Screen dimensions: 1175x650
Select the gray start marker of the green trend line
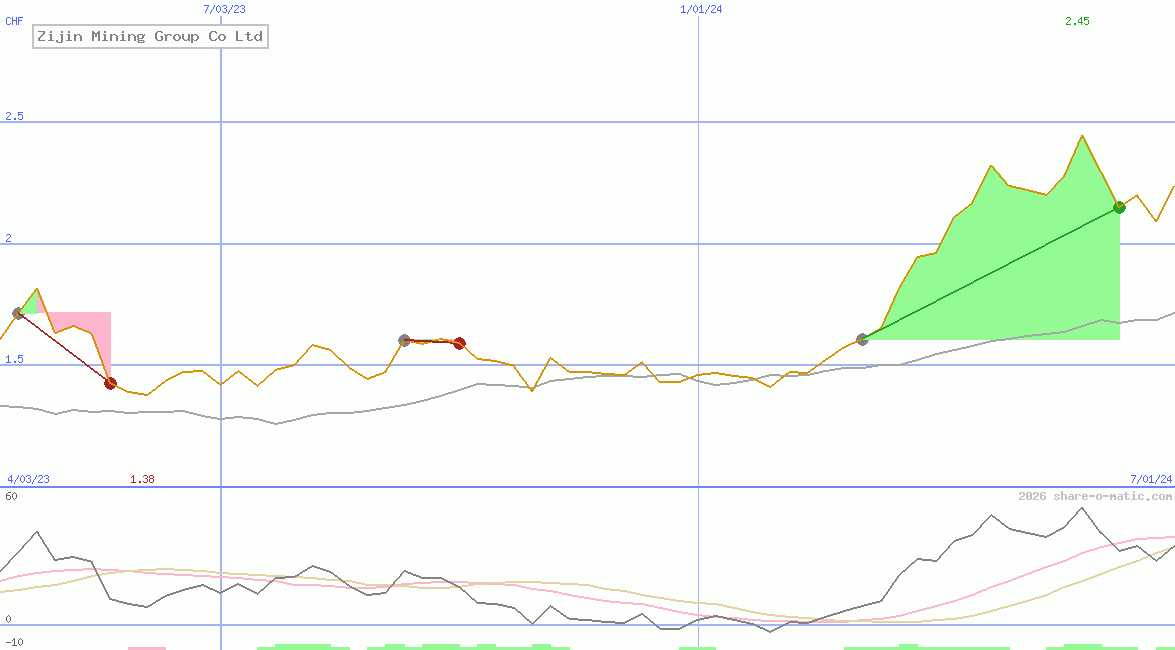[861, 339]
